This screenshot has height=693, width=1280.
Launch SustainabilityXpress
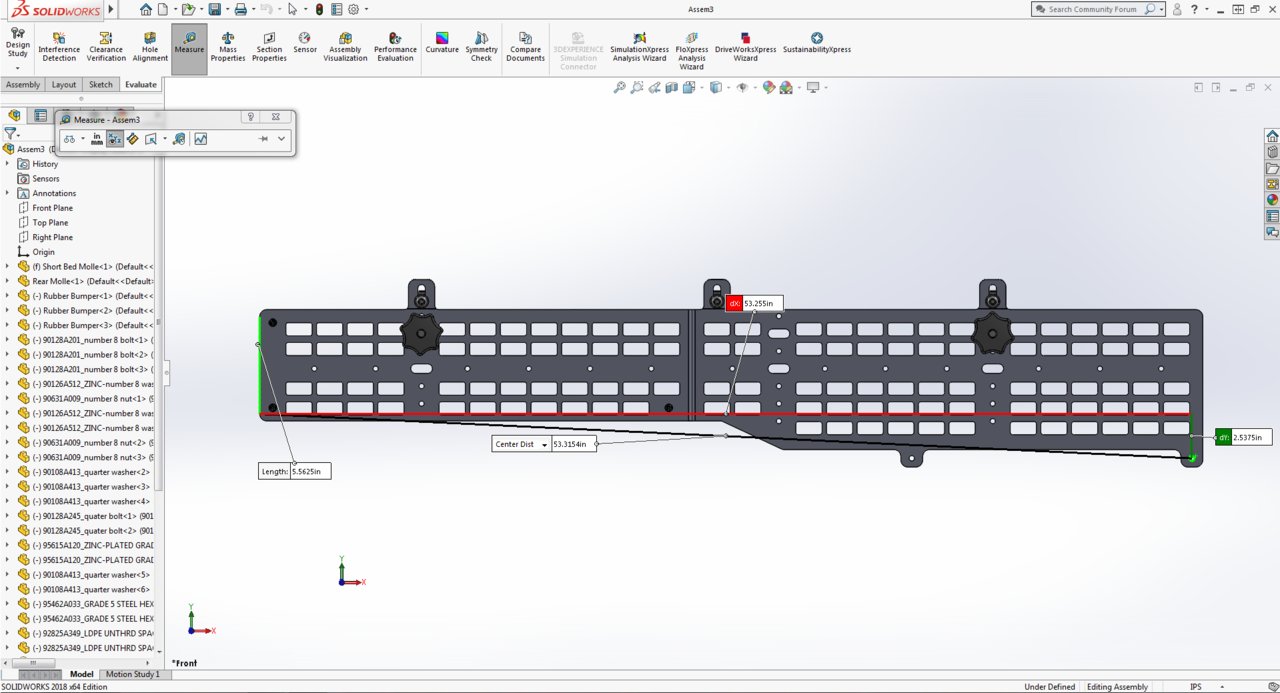click(x=817, y=43)
